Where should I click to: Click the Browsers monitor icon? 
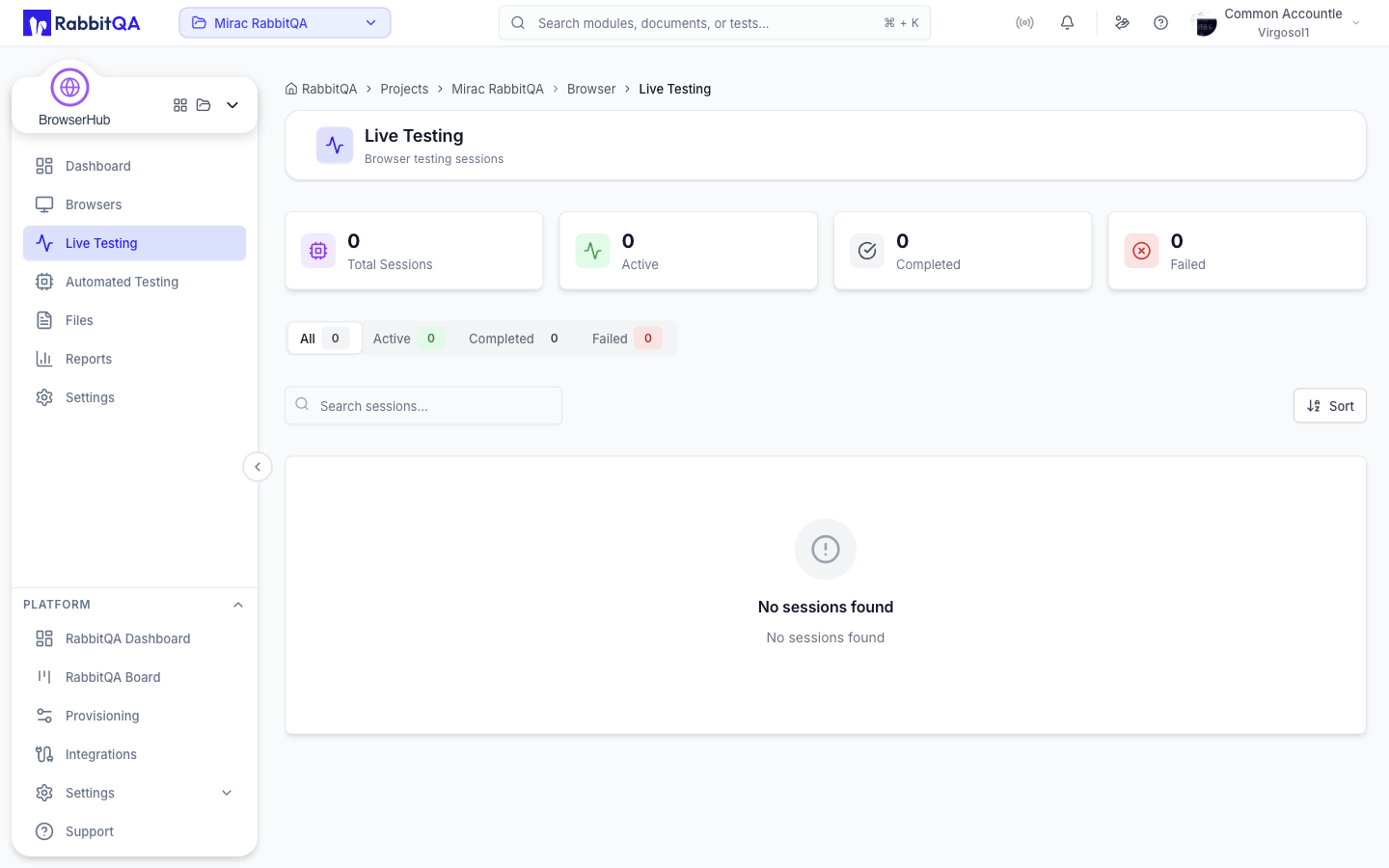[x=44, y=204]
